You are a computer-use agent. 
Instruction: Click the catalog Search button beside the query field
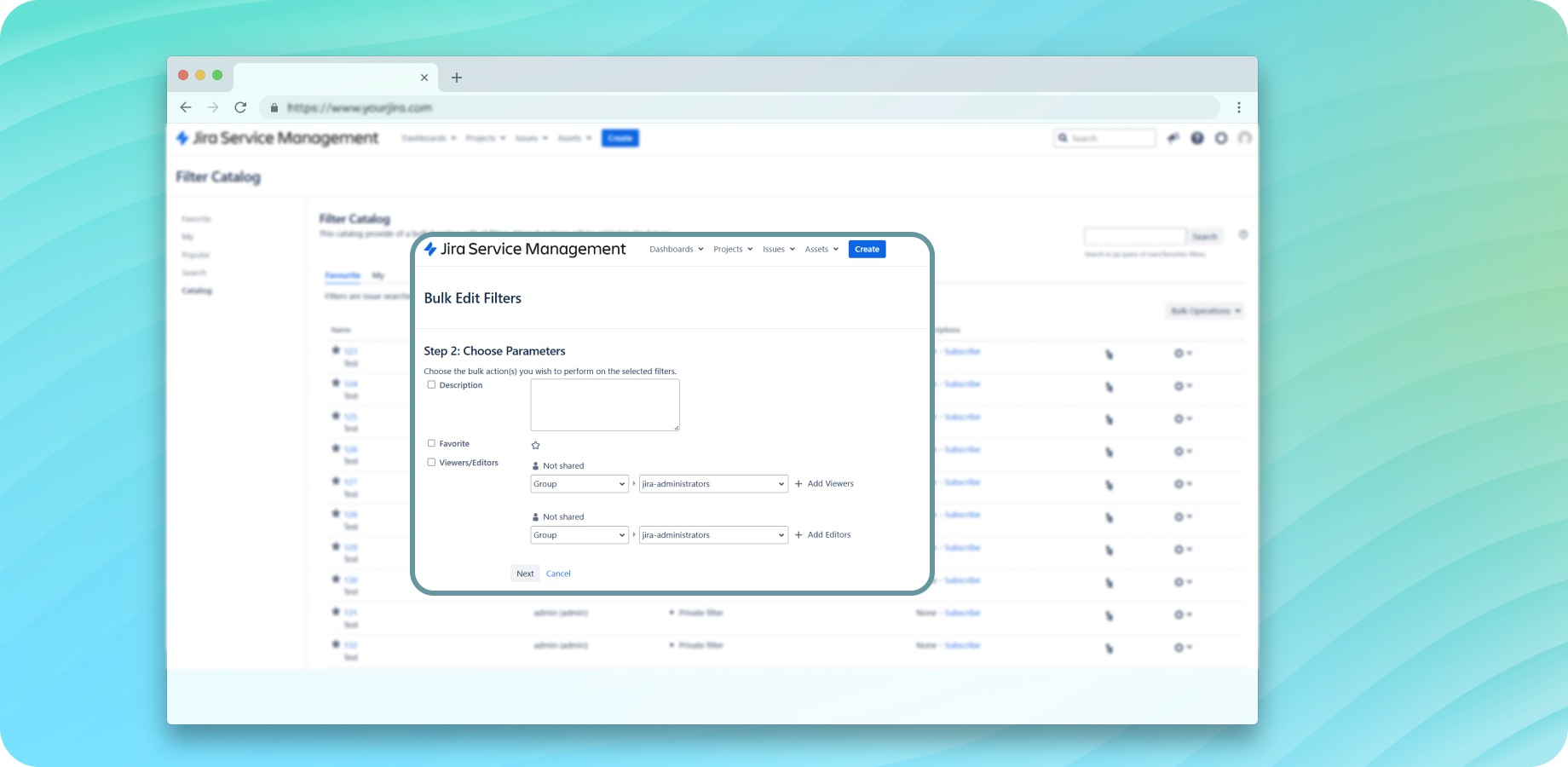(x=1205, y=236)
